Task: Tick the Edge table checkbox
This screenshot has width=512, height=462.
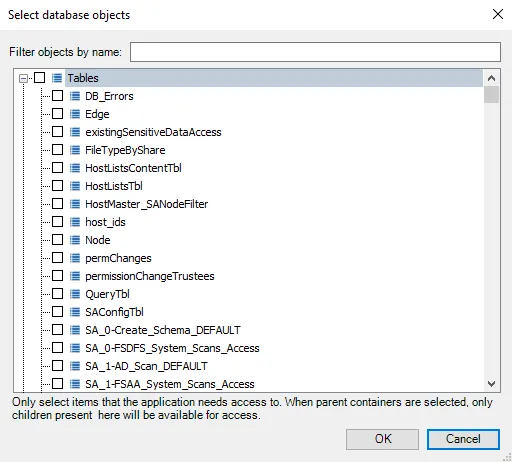Action: click(x=57, y=114)
